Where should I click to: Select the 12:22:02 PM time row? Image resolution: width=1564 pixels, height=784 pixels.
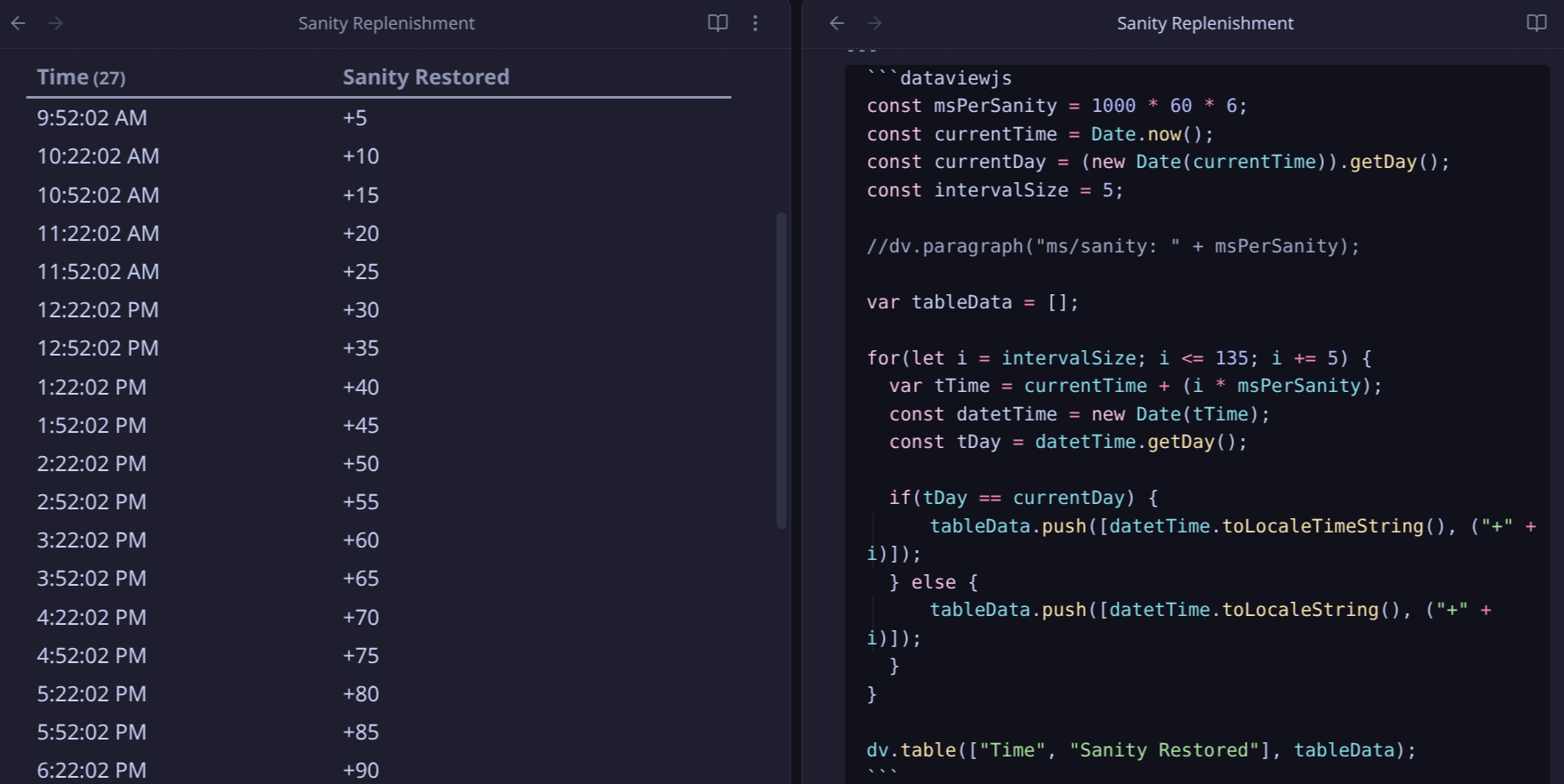click(98, 309)
